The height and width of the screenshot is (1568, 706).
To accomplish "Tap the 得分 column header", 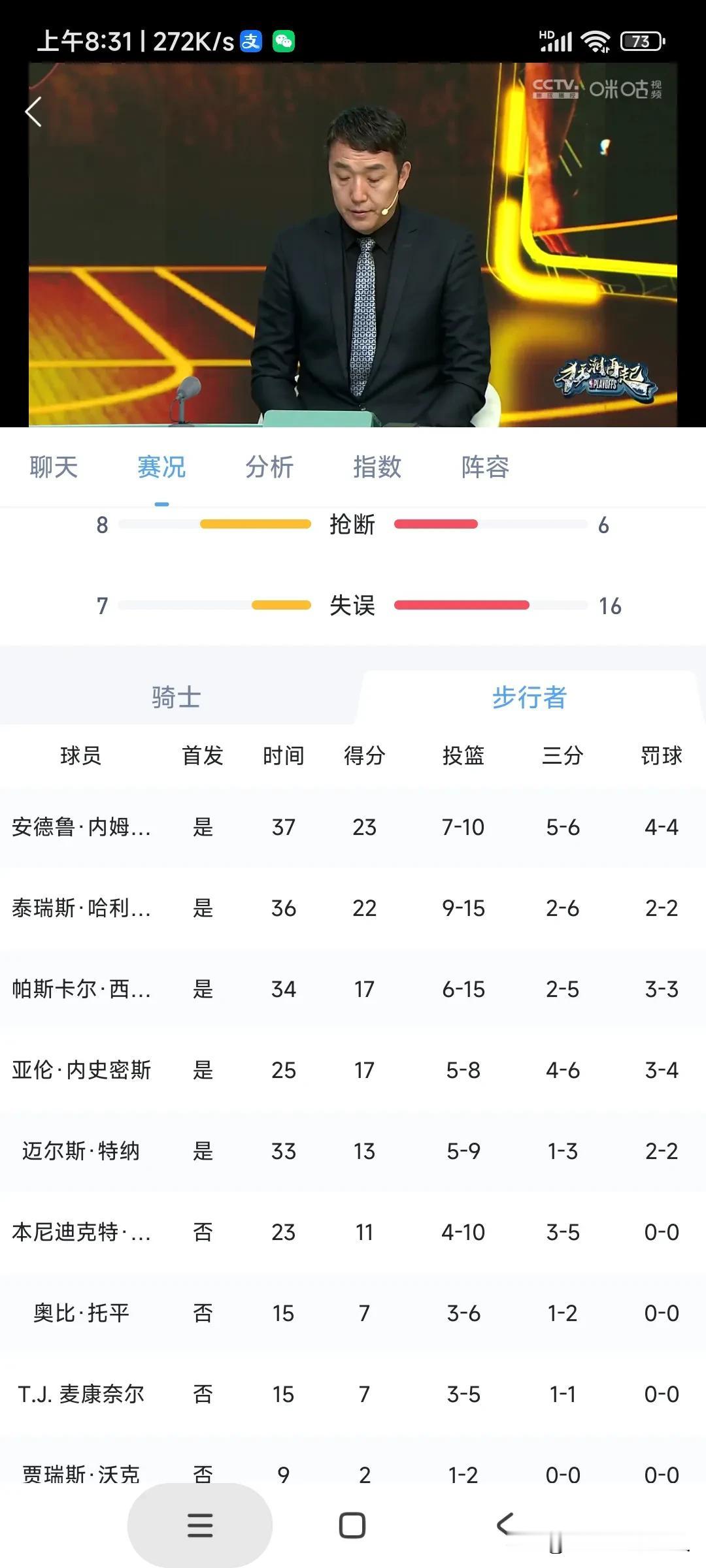I will click(x=364, y=756).
